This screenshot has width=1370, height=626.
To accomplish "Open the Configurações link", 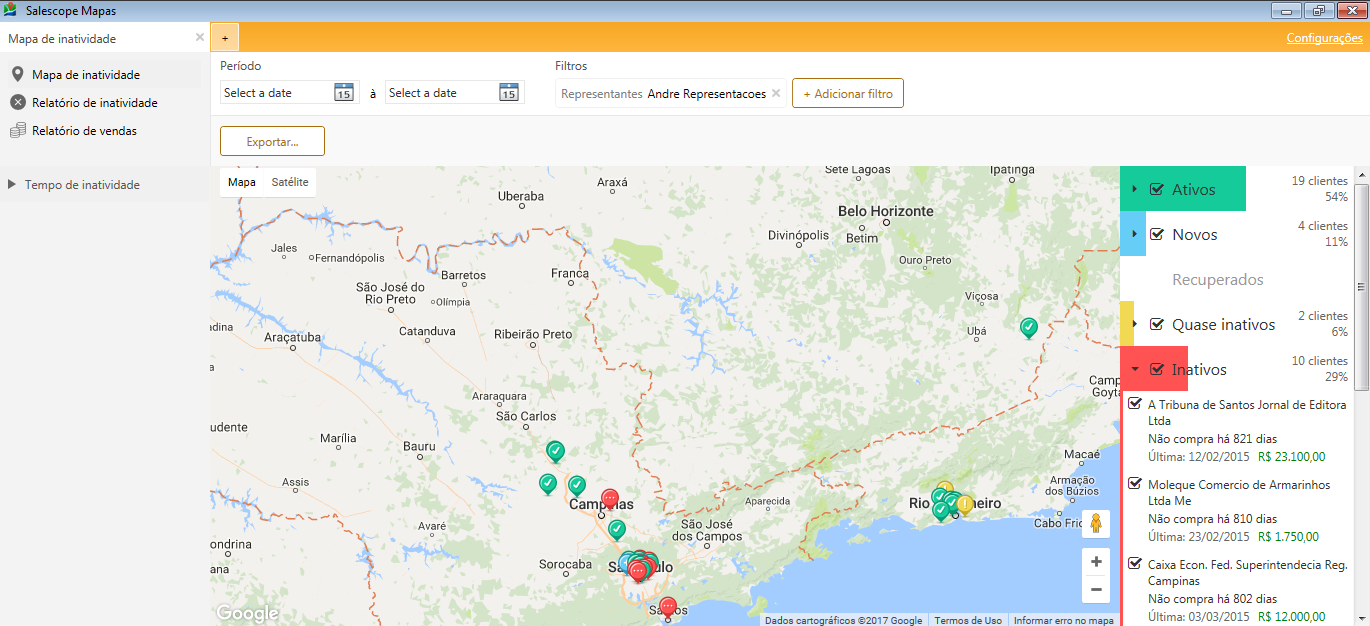I will click(x=1324, y=38).
